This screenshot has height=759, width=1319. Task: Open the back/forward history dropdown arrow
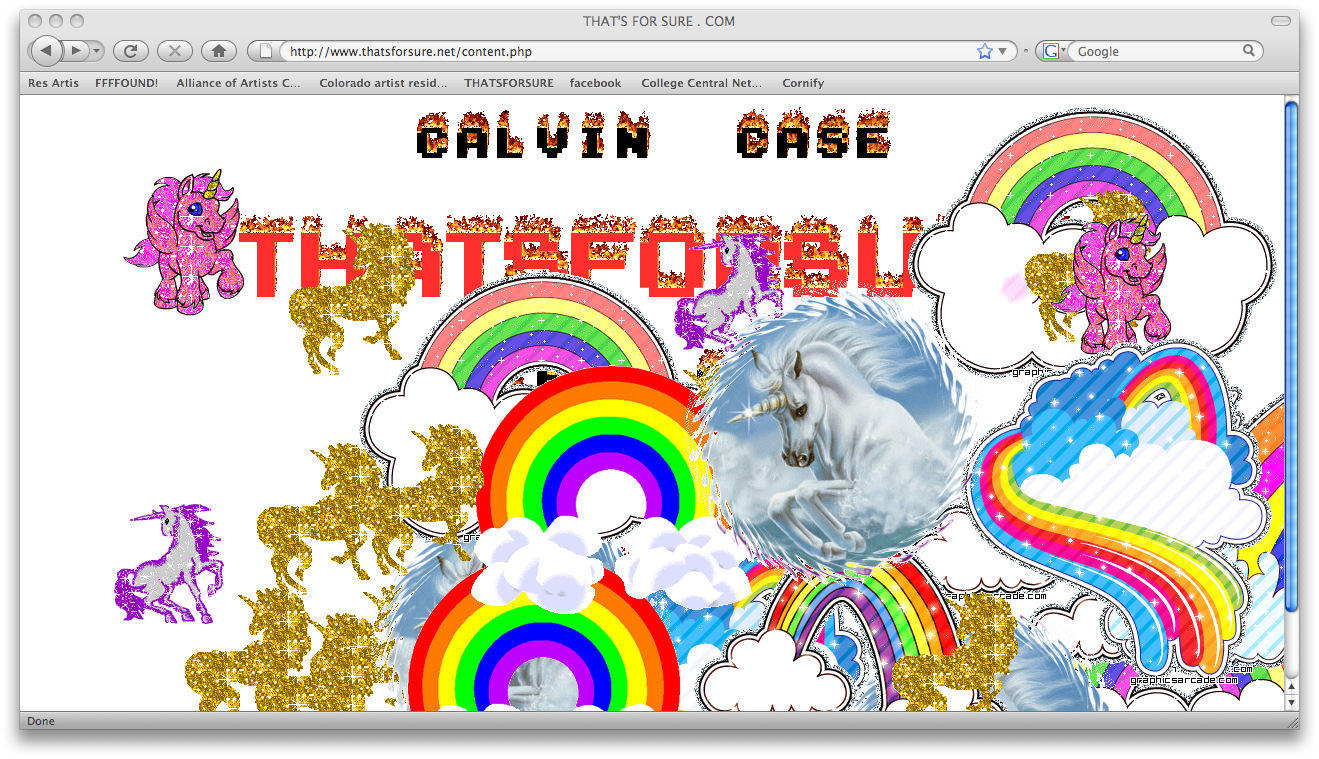(96, 51)
